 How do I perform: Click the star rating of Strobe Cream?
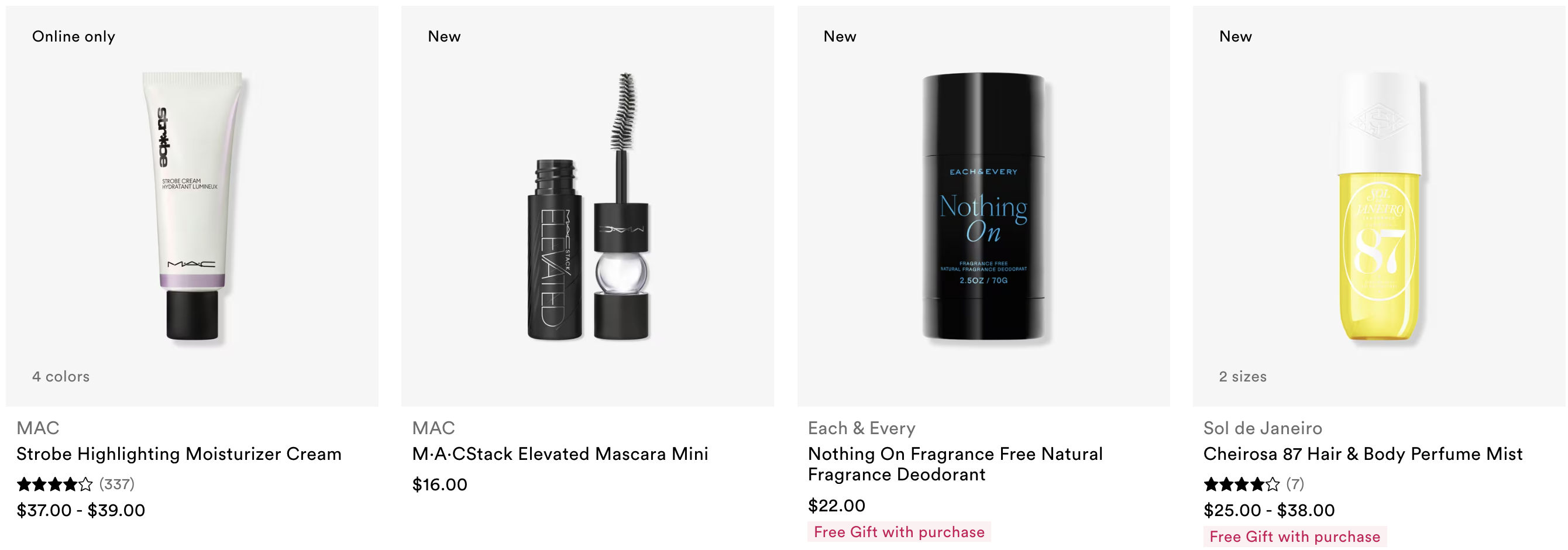coord(55,484)
